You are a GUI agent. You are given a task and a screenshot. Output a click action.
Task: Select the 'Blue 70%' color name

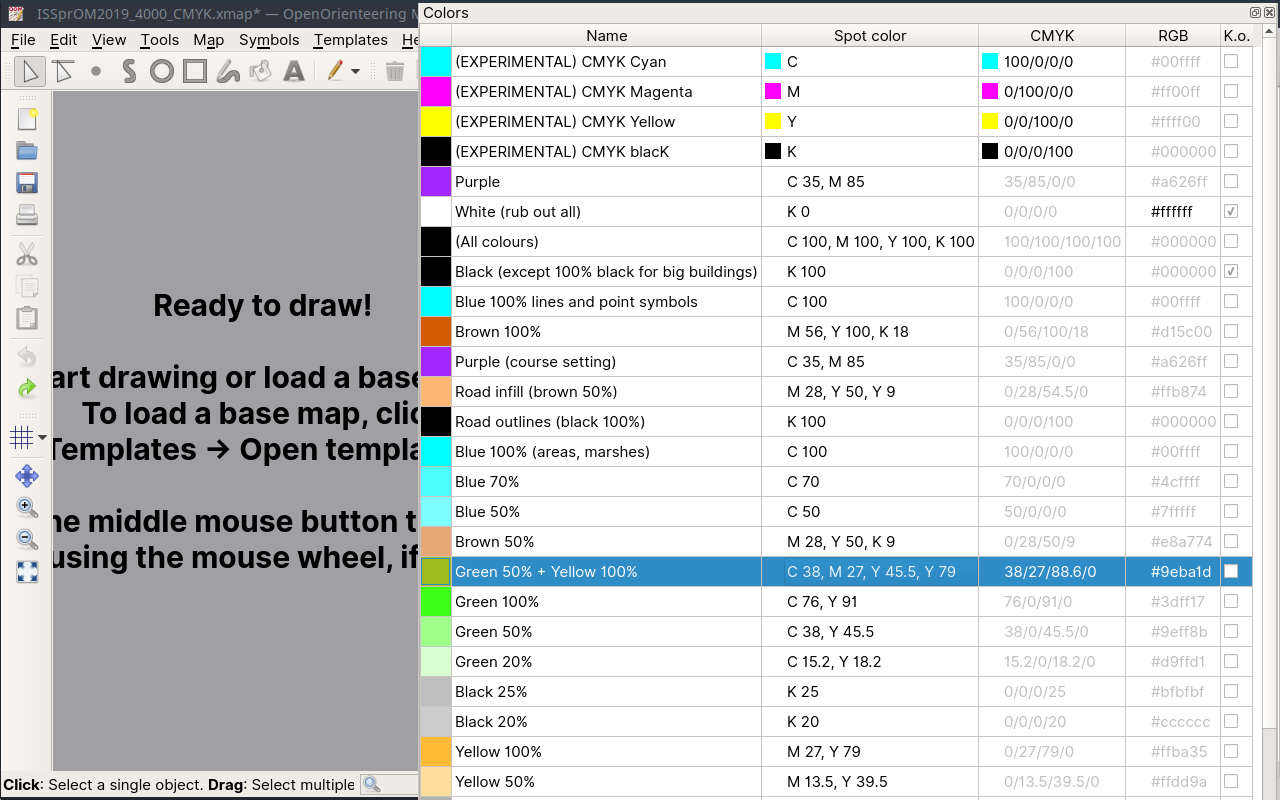point(487,481)
